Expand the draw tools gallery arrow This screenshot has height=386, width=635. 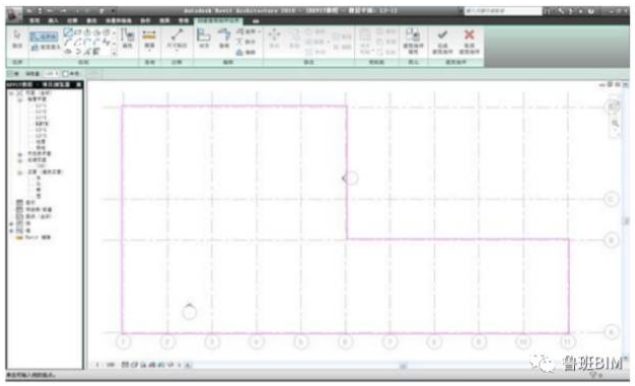pyautogui.click(x=115, y=53)
